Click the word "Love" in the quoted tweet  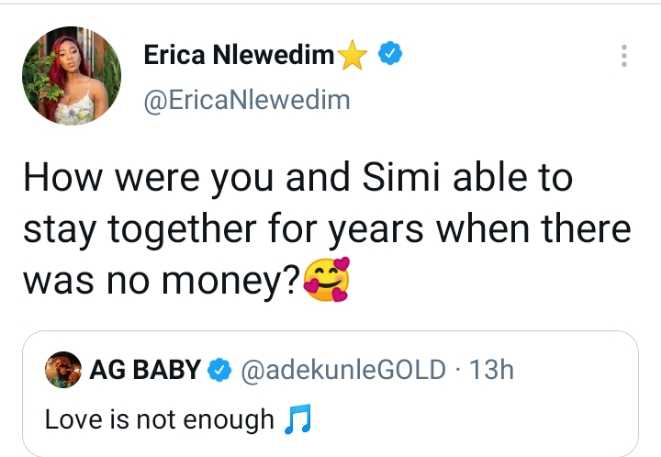pyautogui.click(x=73, y=420)
